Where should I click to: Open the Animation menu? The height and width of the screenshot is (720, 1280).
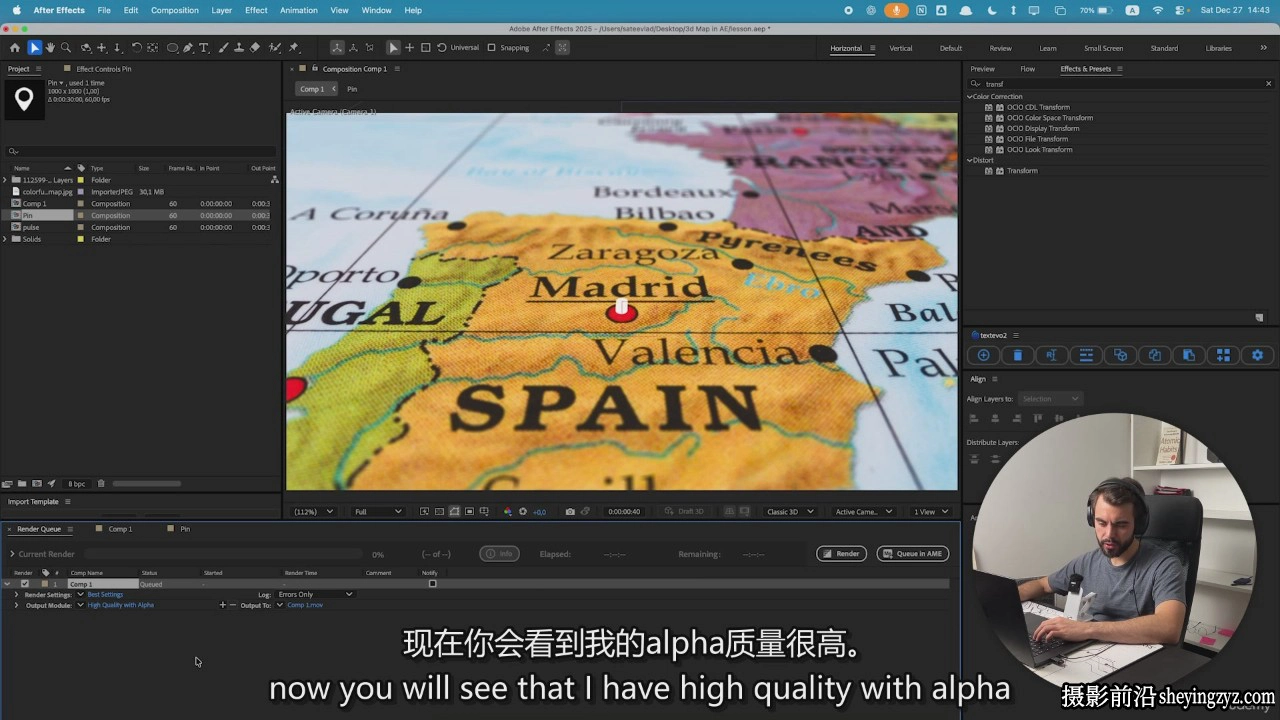tap(298, 10)
